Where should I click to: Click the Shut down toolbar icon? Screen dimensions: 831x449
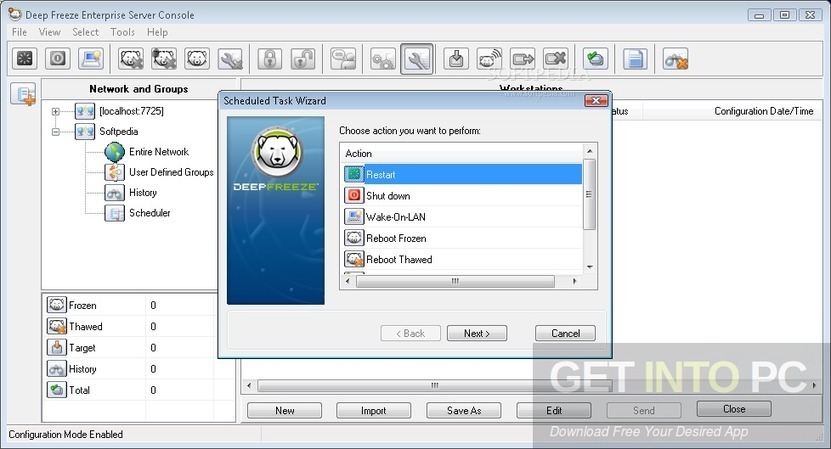click(58, 58)
